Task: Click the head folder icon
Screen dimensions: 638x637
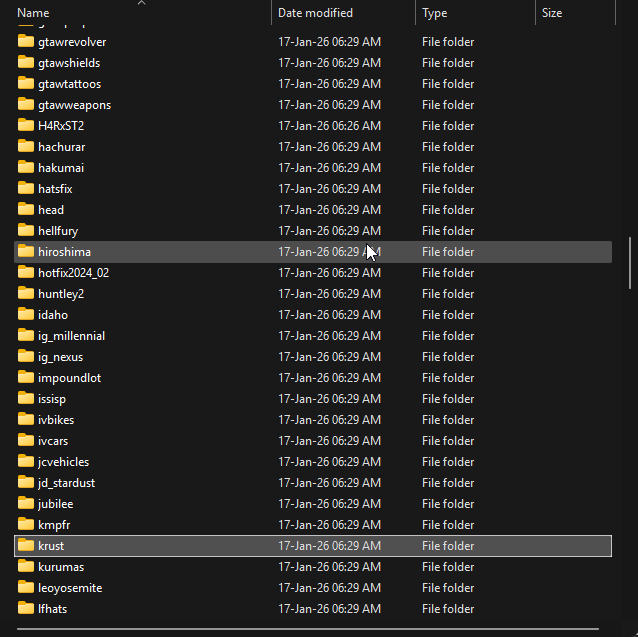Action: pos(26,209)
